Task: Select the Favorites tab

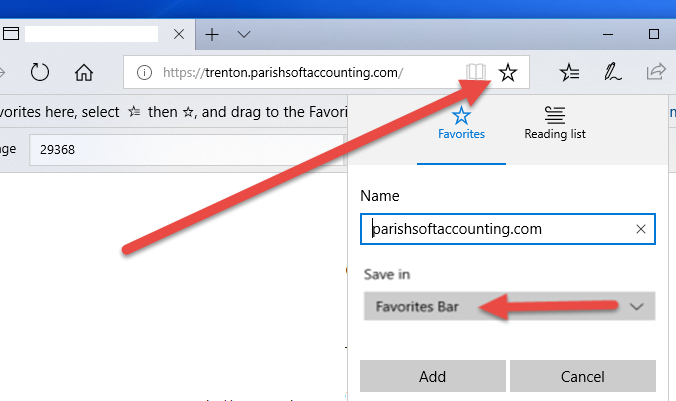Action: pos(461,123)
